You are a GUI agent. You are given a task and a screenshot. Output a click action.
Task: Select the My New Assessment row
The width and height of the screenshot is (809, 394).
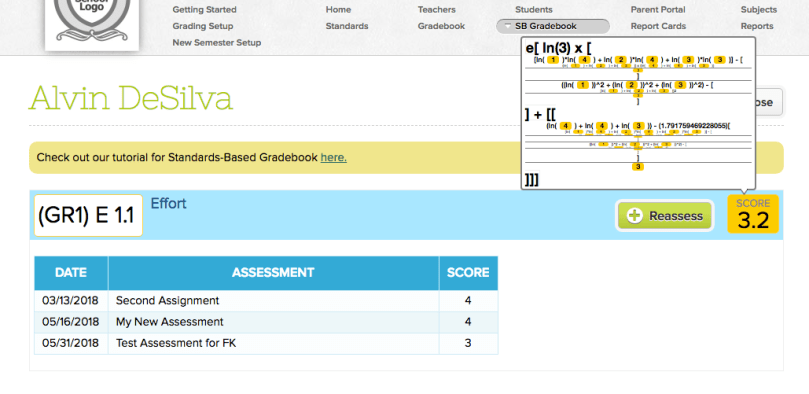(266, 322)
